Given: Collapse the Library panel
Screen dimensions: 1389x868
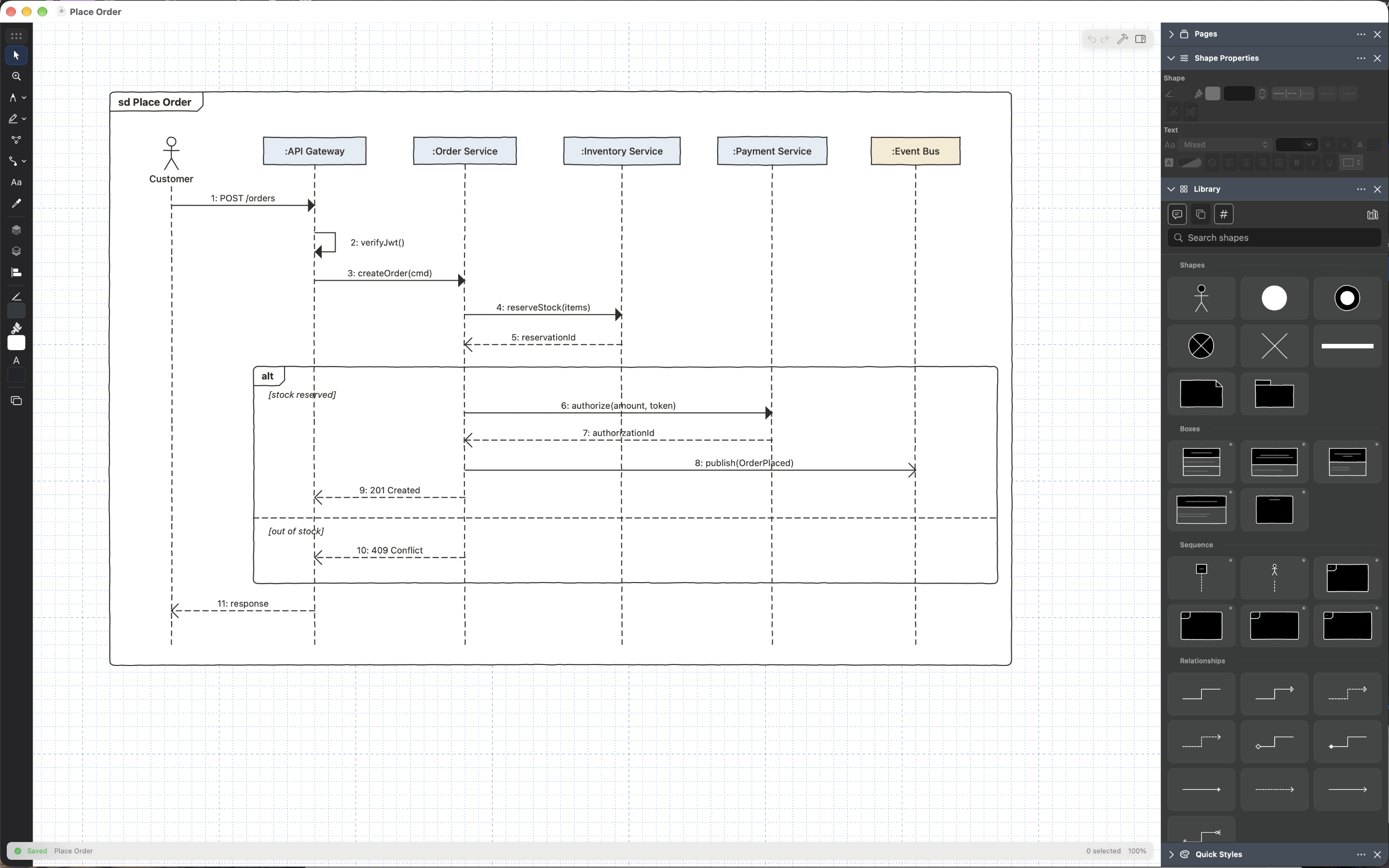Looking at the screenshot, I should coord(1171,190).
